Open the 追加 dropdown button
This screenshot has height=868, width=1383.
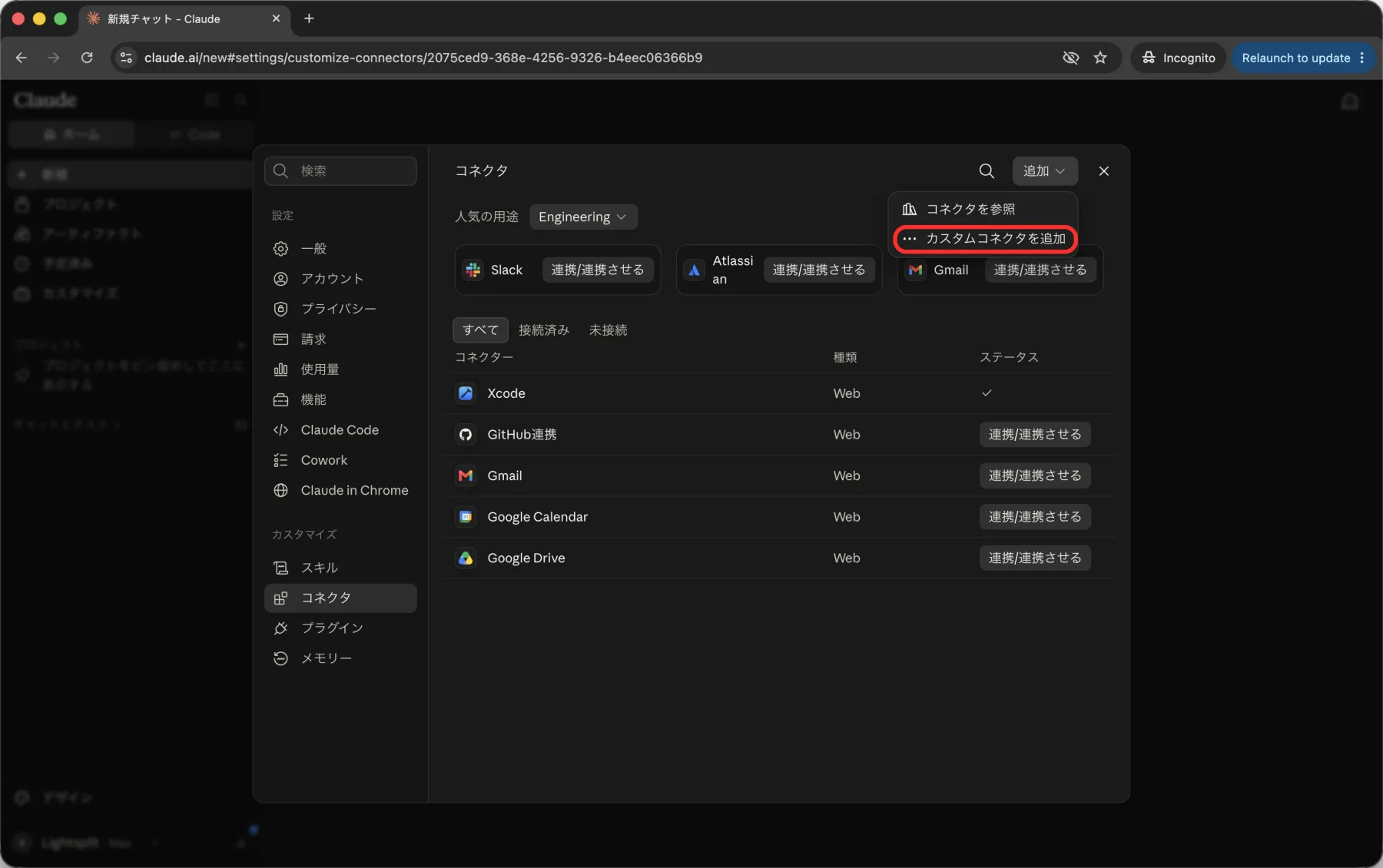tap(1044, 171)
